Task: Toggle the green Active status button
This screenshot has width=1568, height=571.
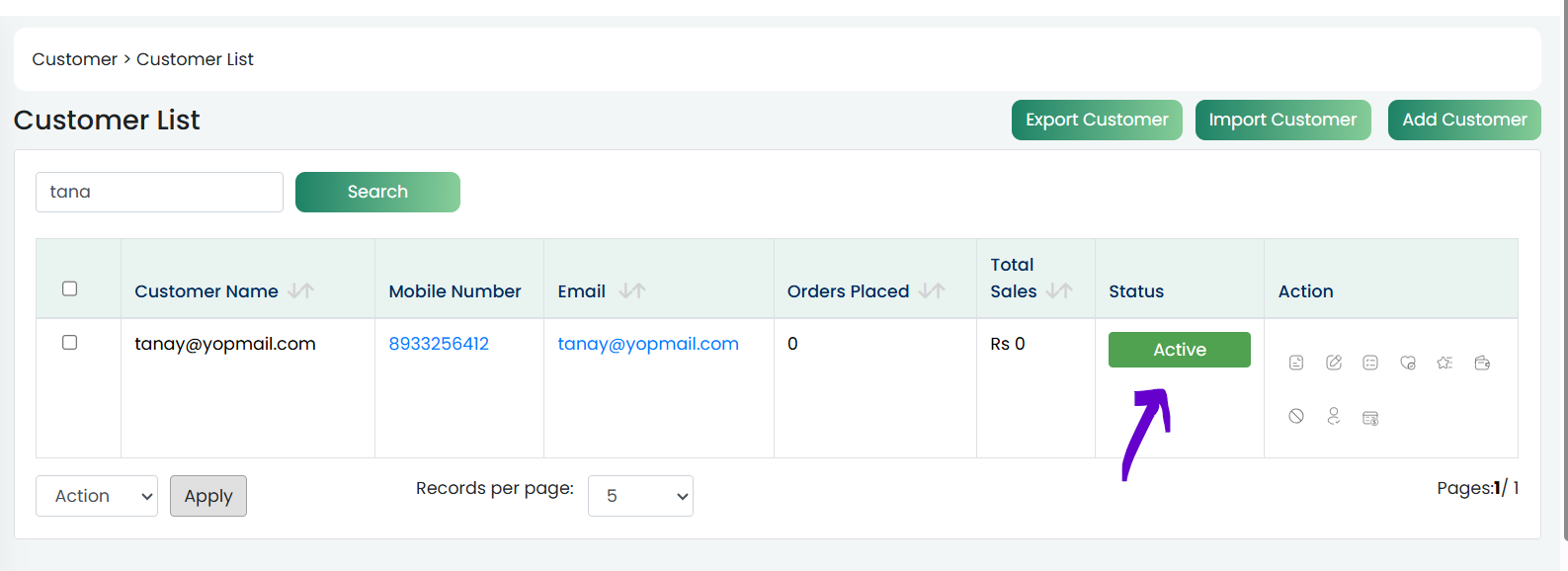Action: point(1180,350)
